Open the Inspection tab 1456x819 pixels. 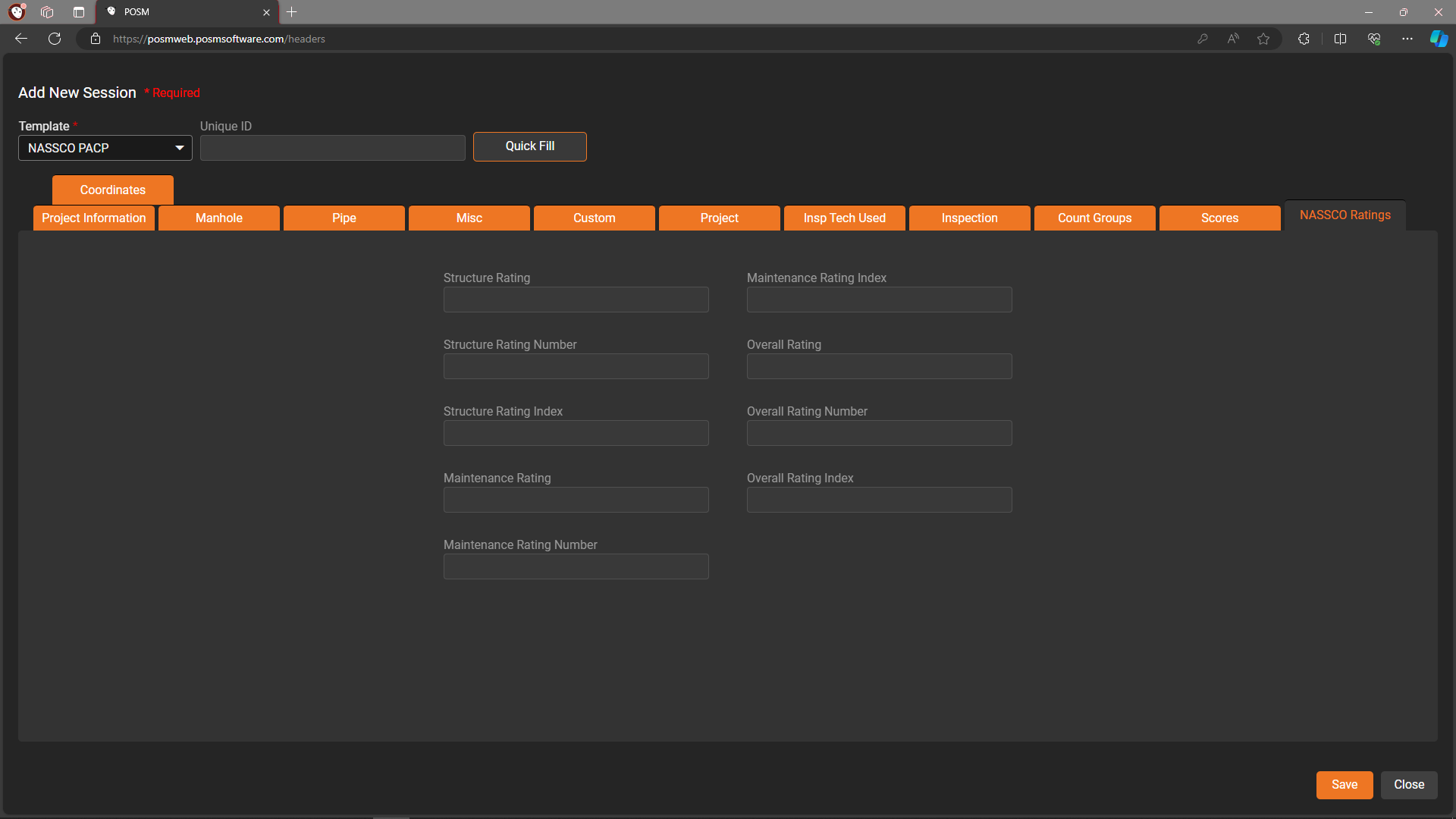[x=970, y=218]
